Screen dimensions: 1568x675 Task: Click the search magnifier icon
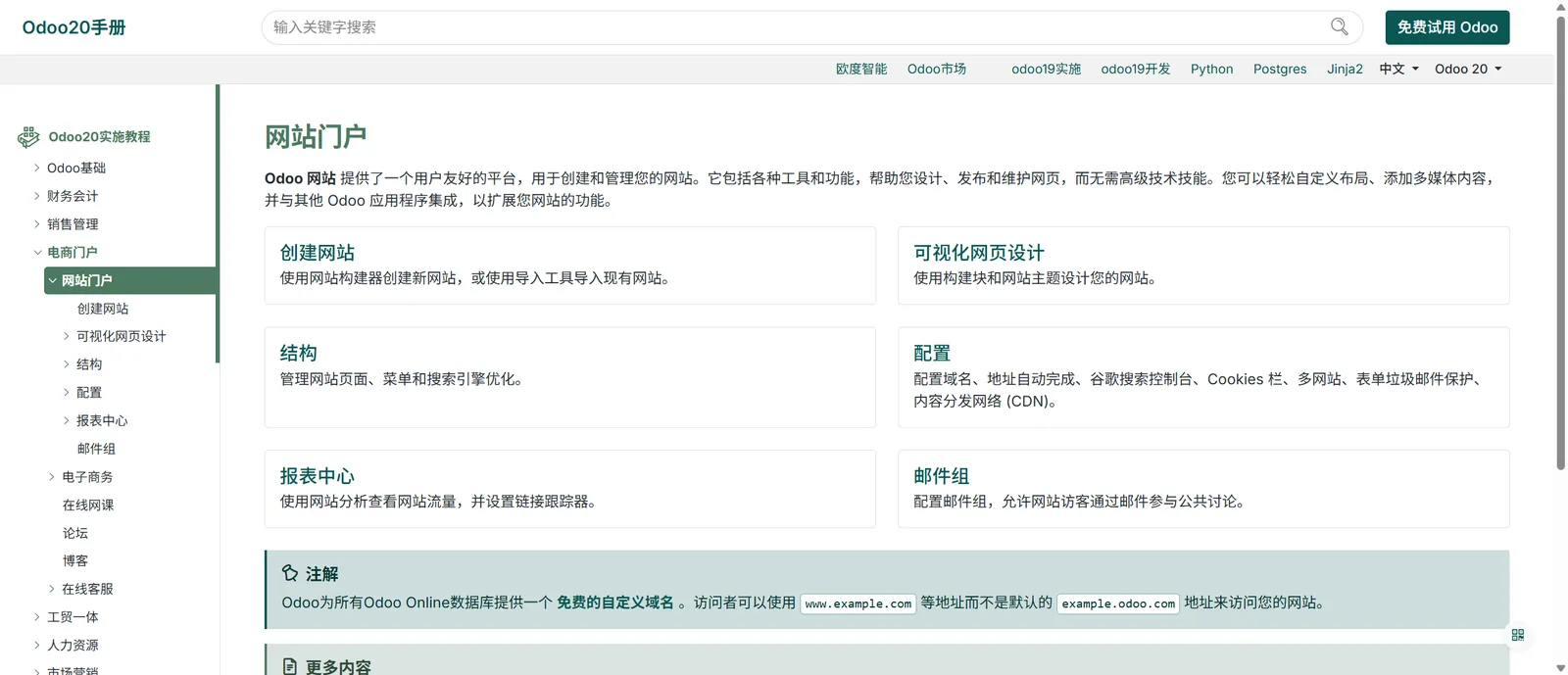pos(1339,26)
